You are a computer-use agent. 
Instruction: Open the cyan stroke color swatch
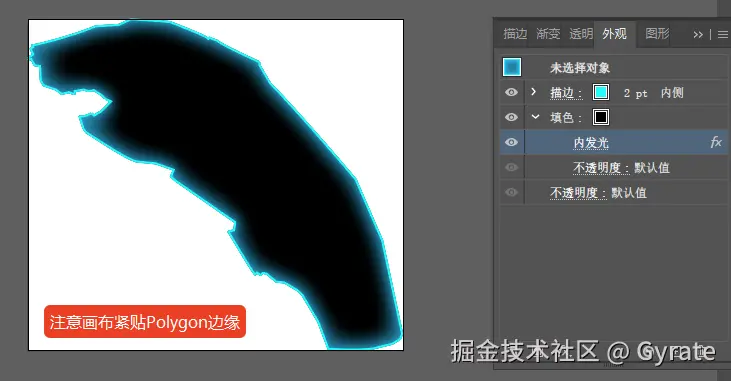tap(601, 92)
